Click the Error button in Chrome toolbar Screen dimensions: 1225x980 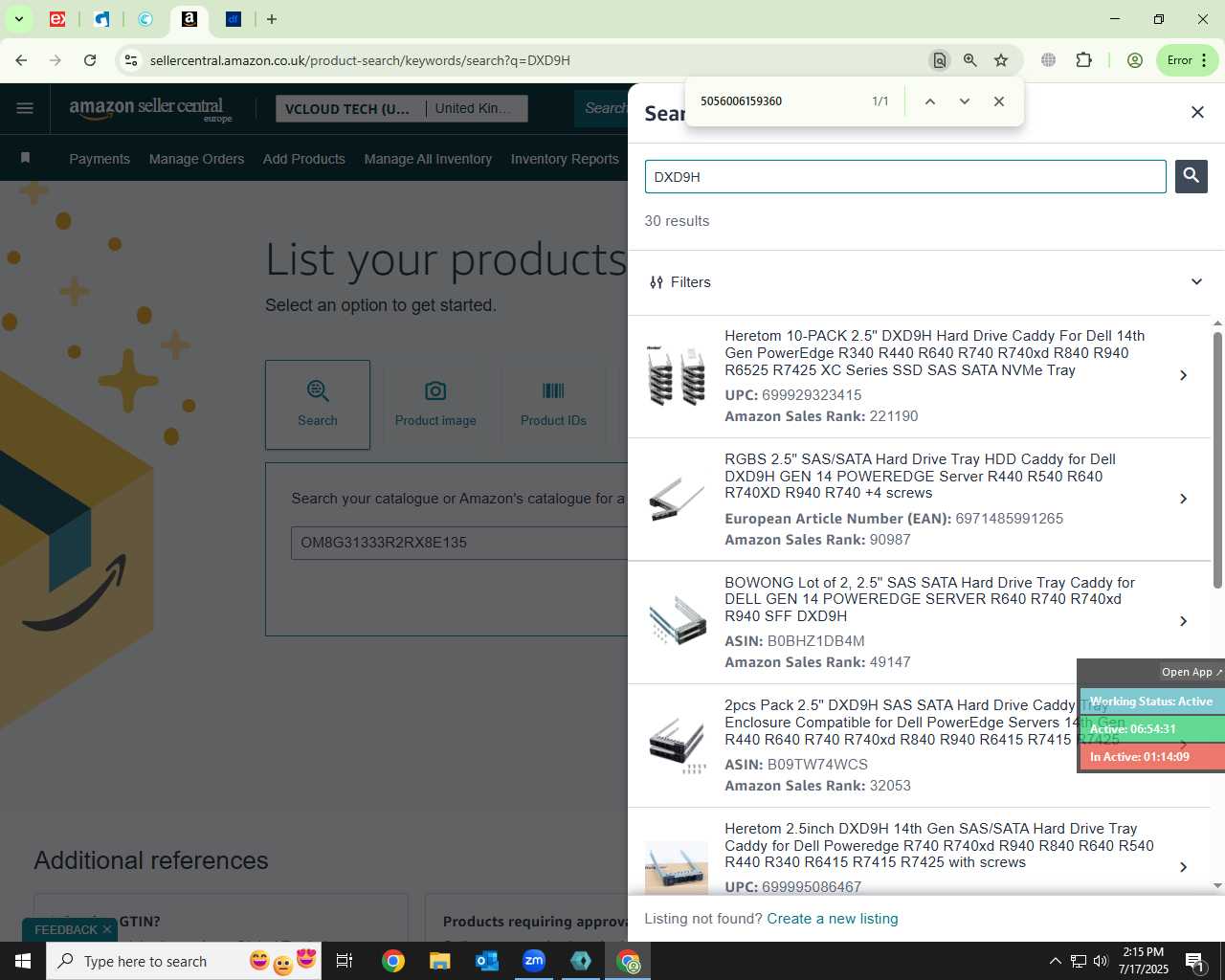pos(1187,60)
